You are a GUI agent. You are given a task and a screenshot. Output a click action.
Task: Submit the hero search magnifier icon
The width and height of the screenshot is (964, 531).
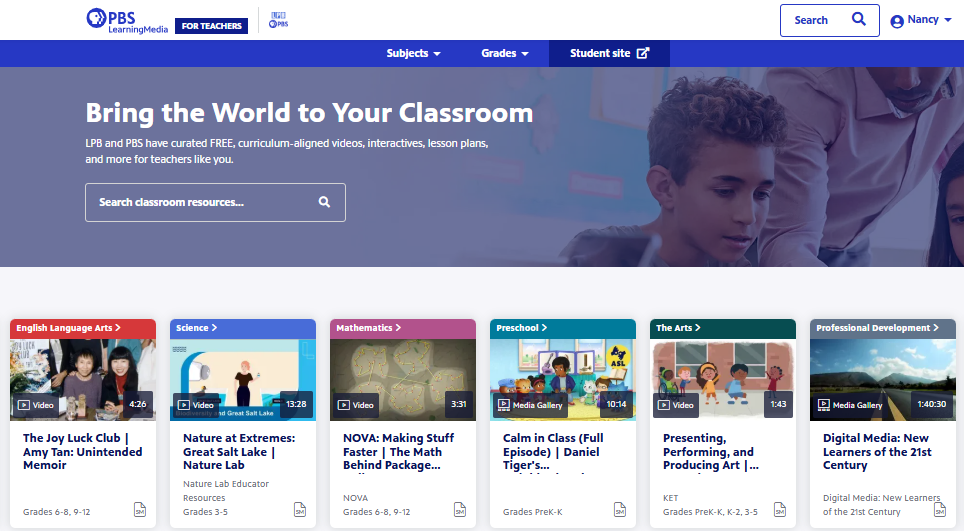[324, 202]
